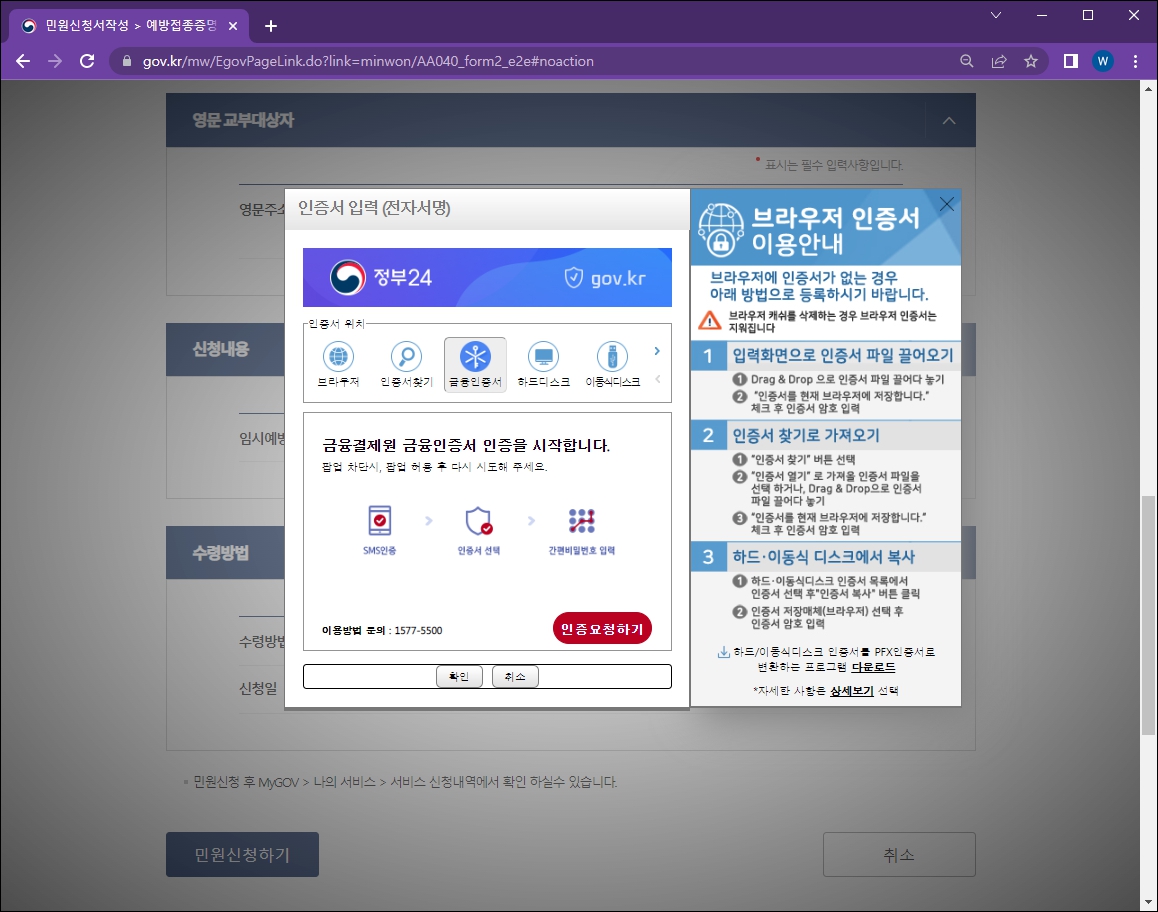
Task: Open the Chrome share icon
Action: [999, 61]
